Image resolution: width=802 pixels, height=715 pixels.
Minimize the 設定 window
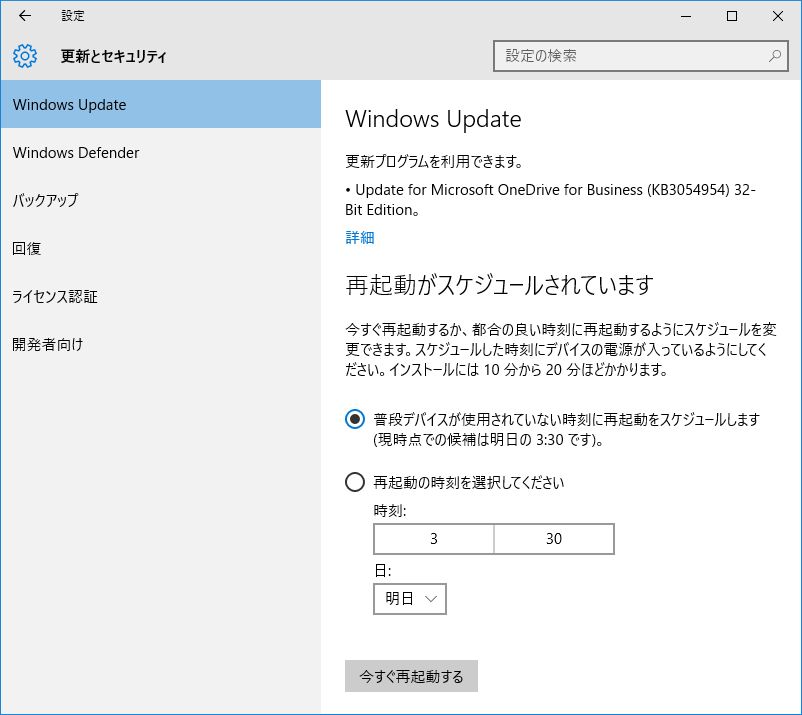click(x=685, y=16)
